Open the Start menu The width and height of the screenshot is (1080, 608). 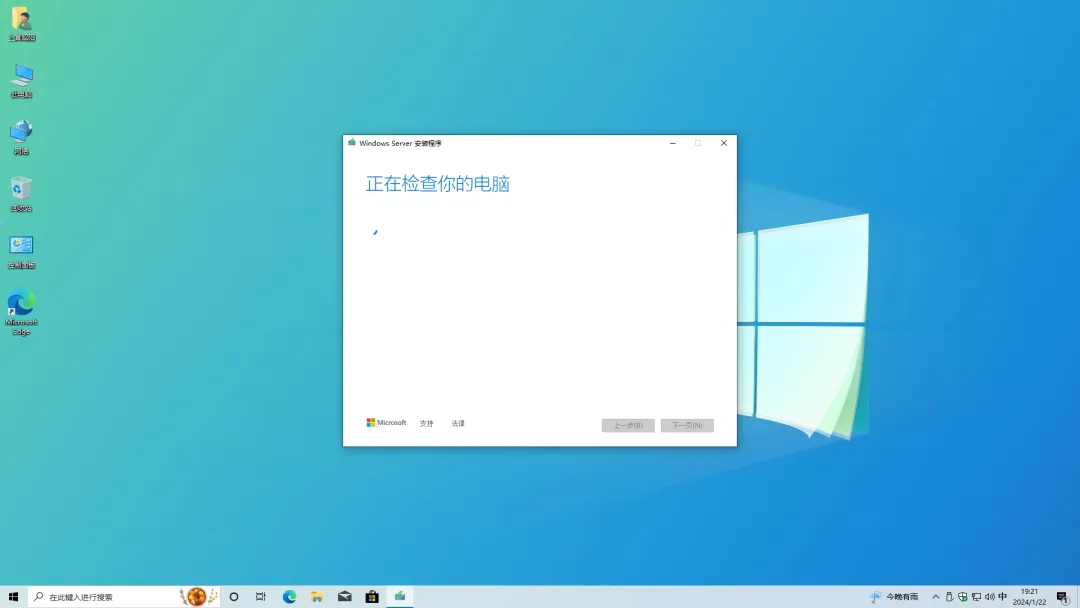click(13, 596)
